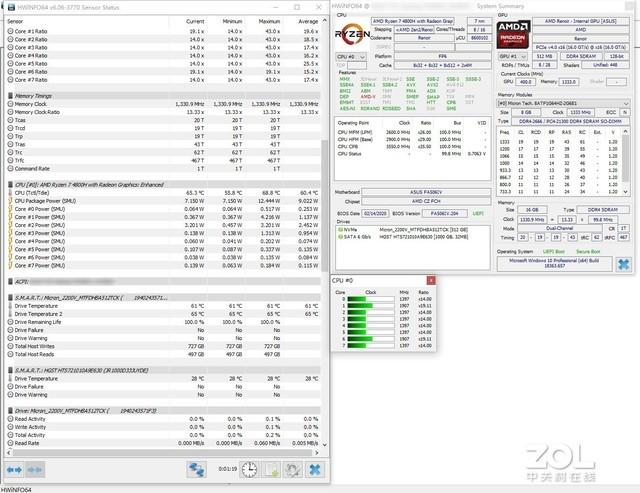The width and height of the screenshot is (640, 493).
Task: Click the Core #1 Ratio sensor icon
Action: point(11,31)
